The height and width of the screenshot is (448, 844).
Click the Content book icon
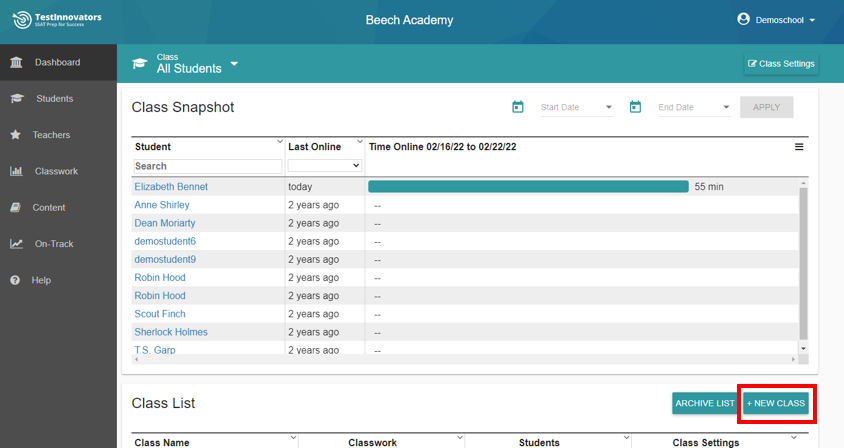(16, 207)
